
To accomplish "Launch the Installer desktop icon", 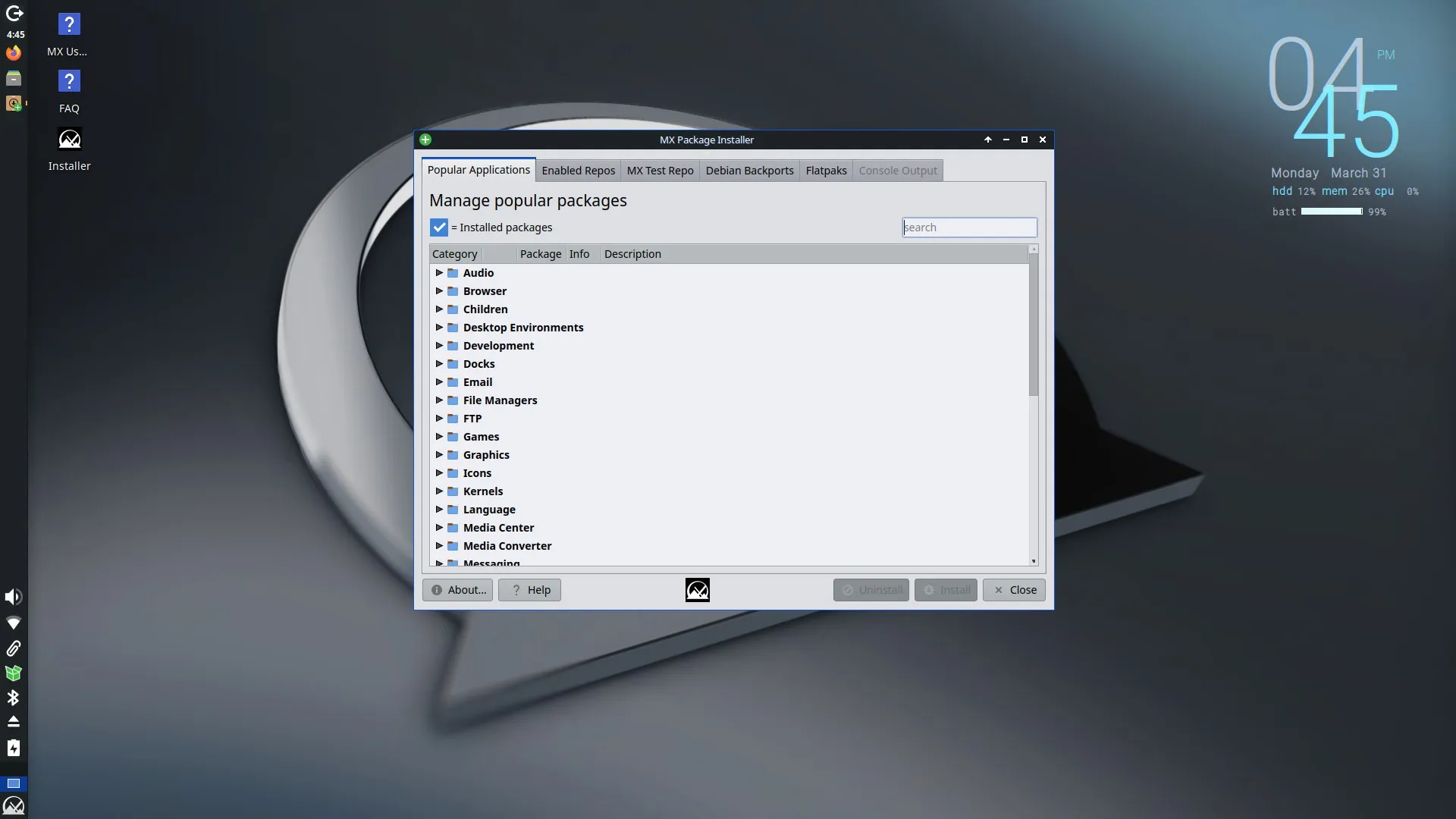I will pyautogui.click(x=69, y=149).
